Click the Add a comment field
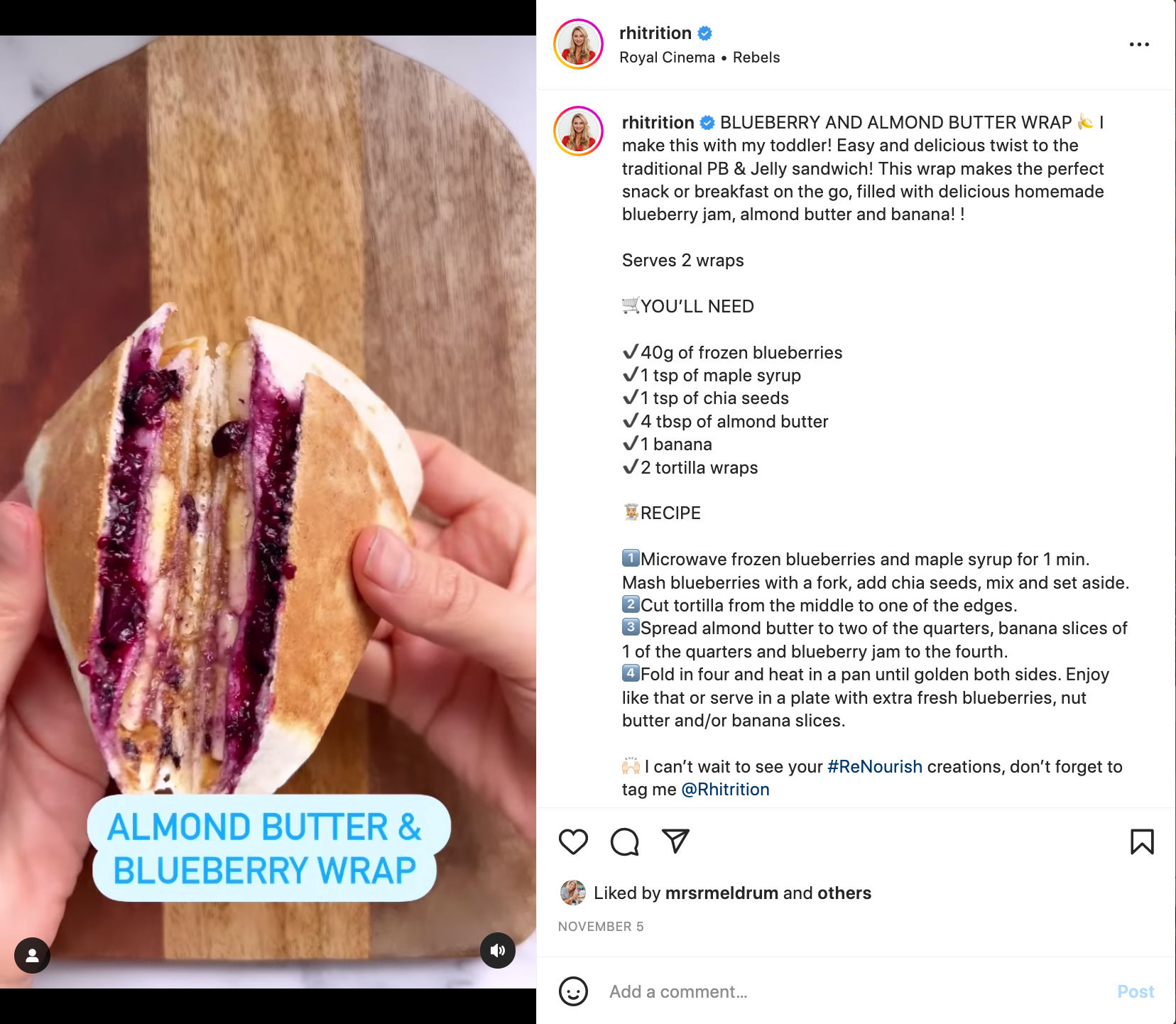 click(856, 991)
